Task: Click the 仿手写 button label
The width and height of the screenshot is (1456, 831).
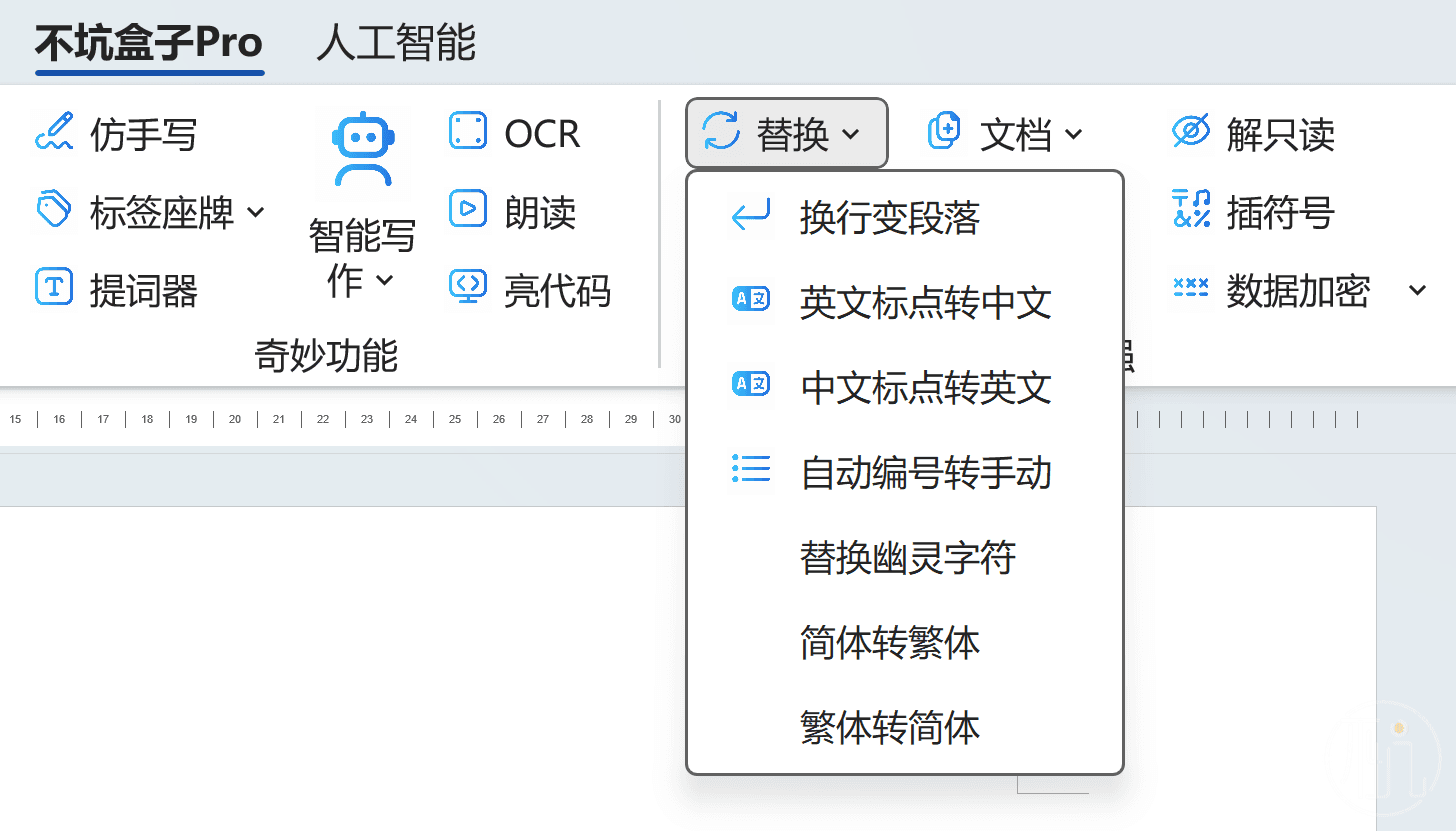Action: tap(143, 134)
